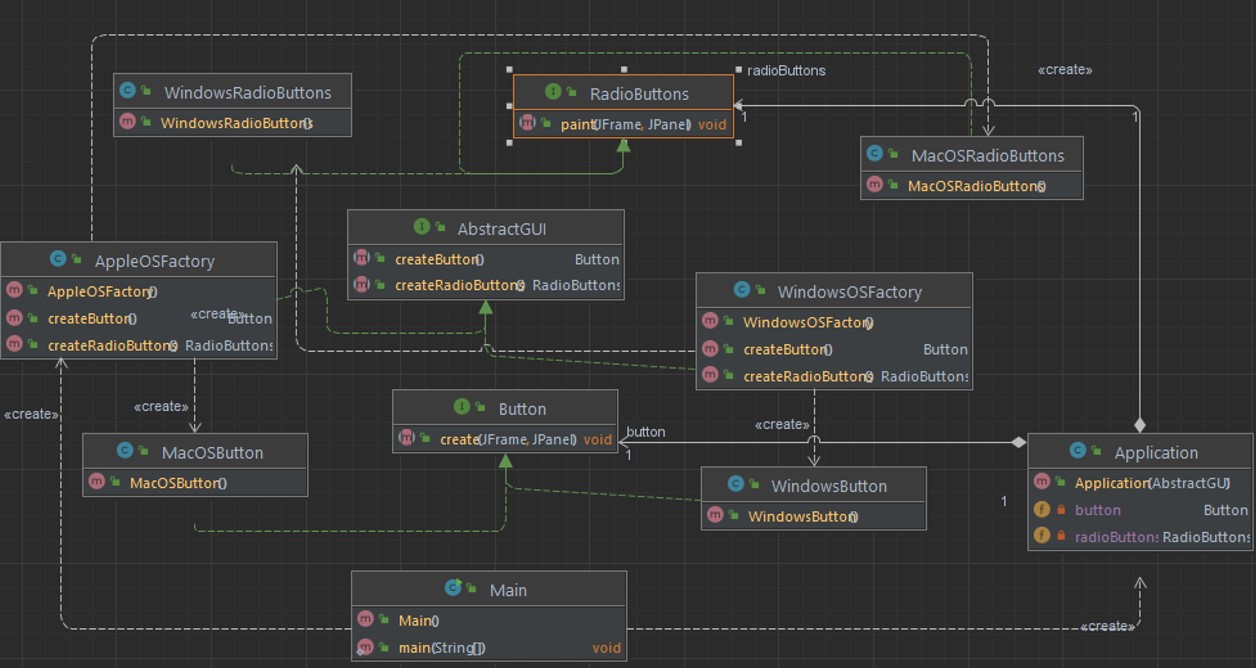Click the interface icon beside RadioButtons
The image size is (1256, 668).
[553, 93]
